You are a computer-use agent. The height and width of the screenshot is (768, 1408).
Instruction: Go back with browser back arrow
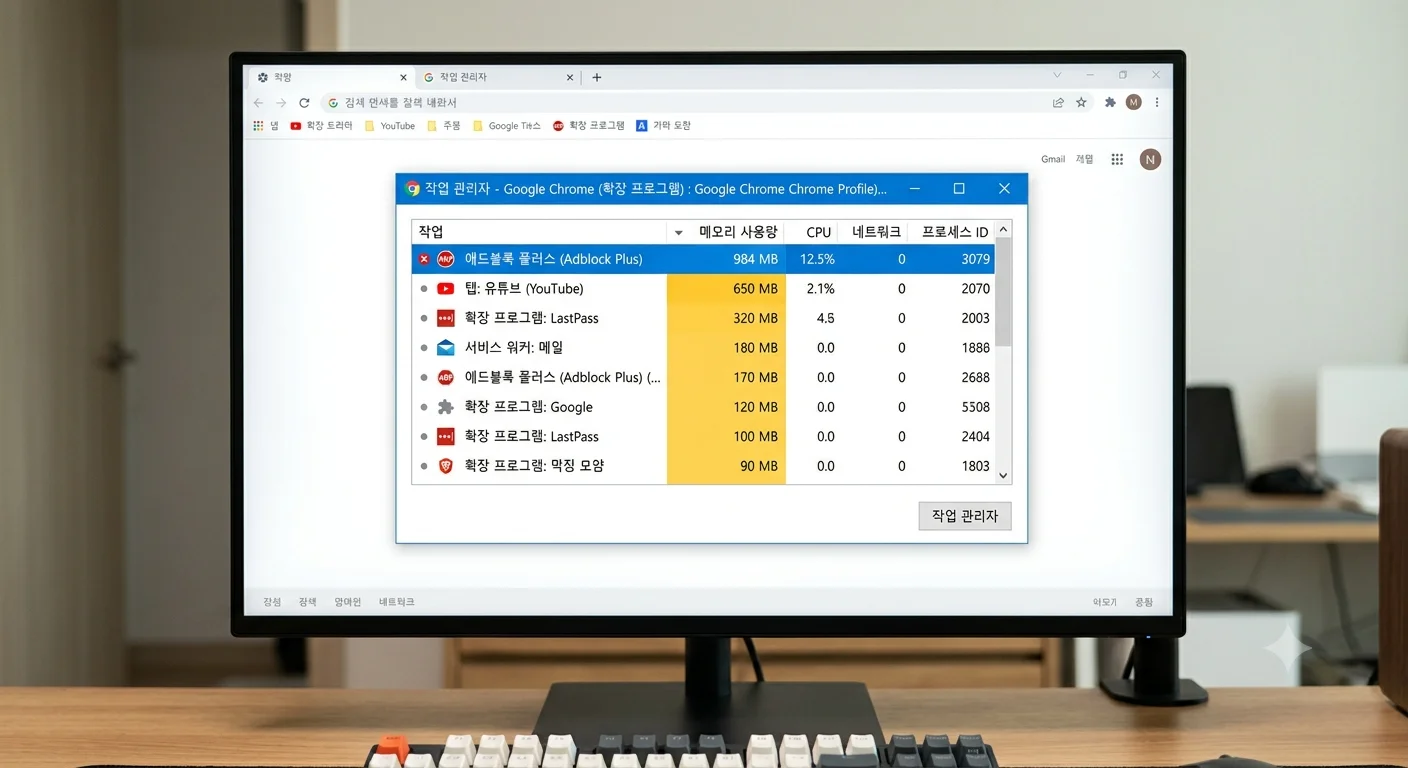(x=259, y=103)
